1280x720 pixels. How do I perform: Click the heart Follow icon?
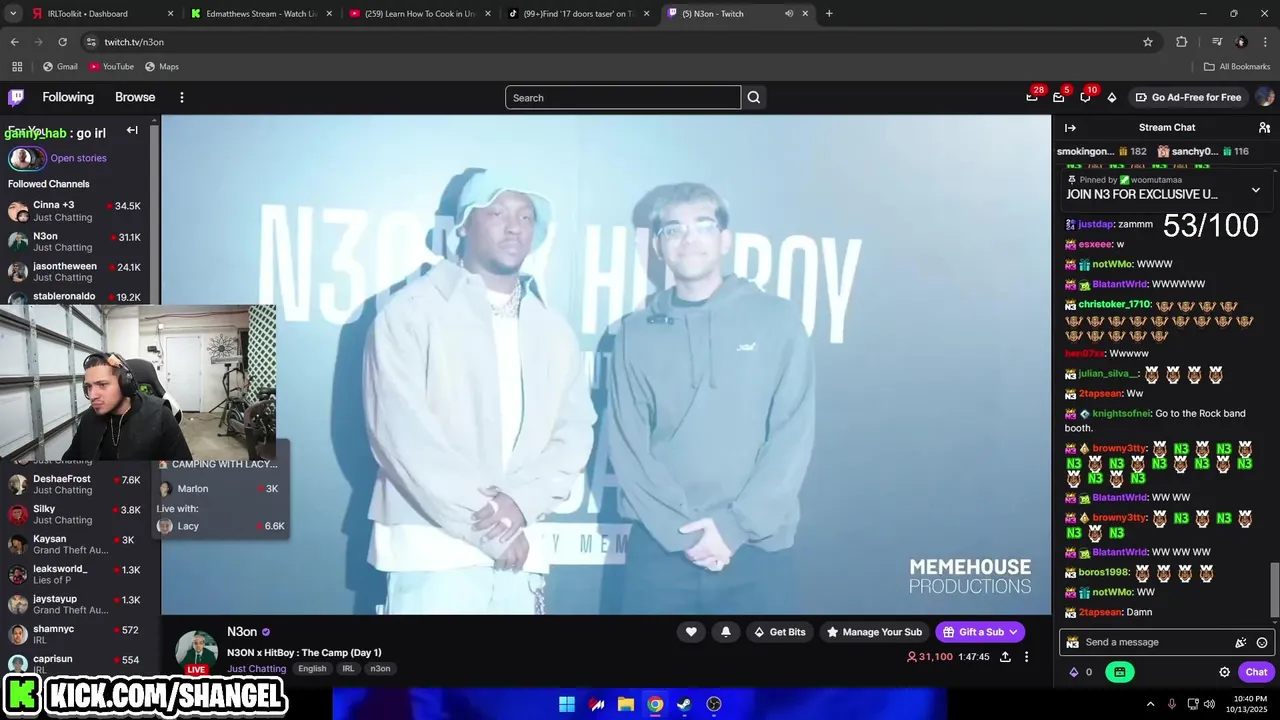click(x=691, y=632)
